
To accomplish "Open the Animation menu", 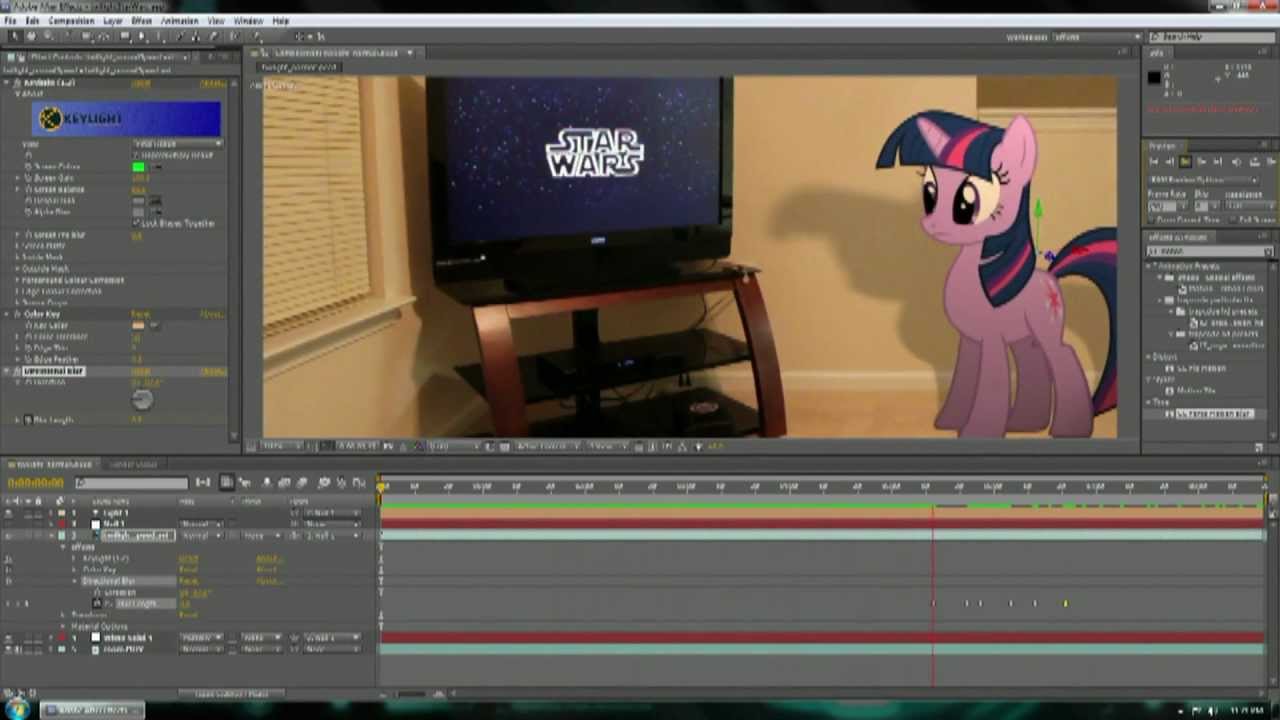I will [x=180, y=20].
